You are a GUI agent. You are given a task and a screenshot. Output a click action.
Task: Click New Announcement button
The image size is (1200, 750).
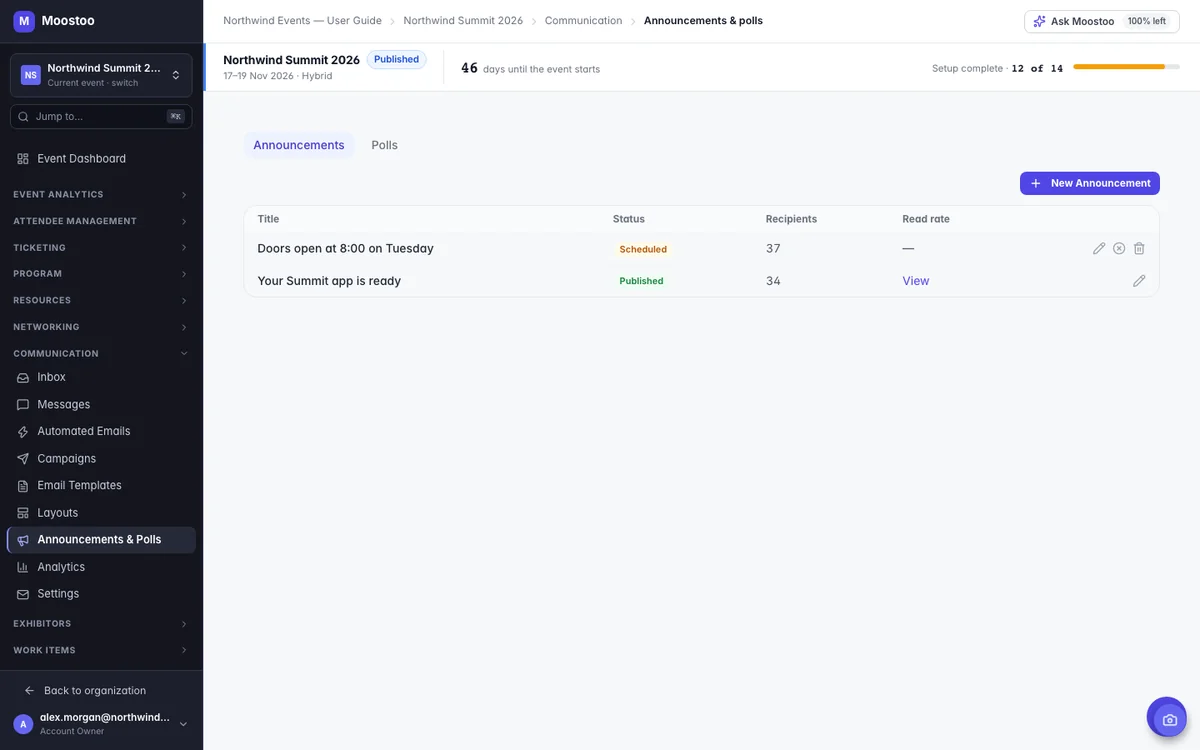tap(1090, 183)
